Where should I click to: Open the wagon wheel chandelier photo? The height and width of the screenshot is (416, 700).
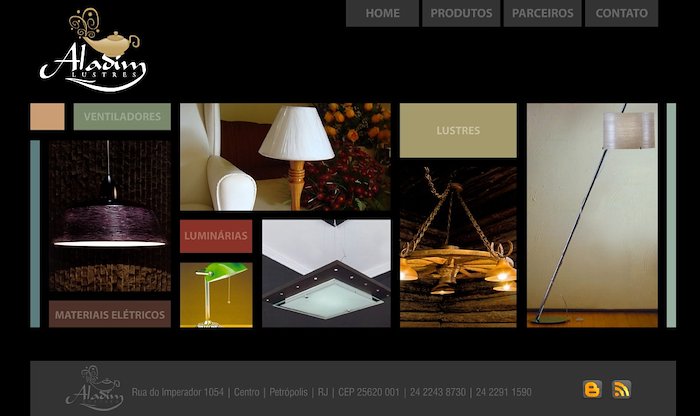click(x=458, y=247)
